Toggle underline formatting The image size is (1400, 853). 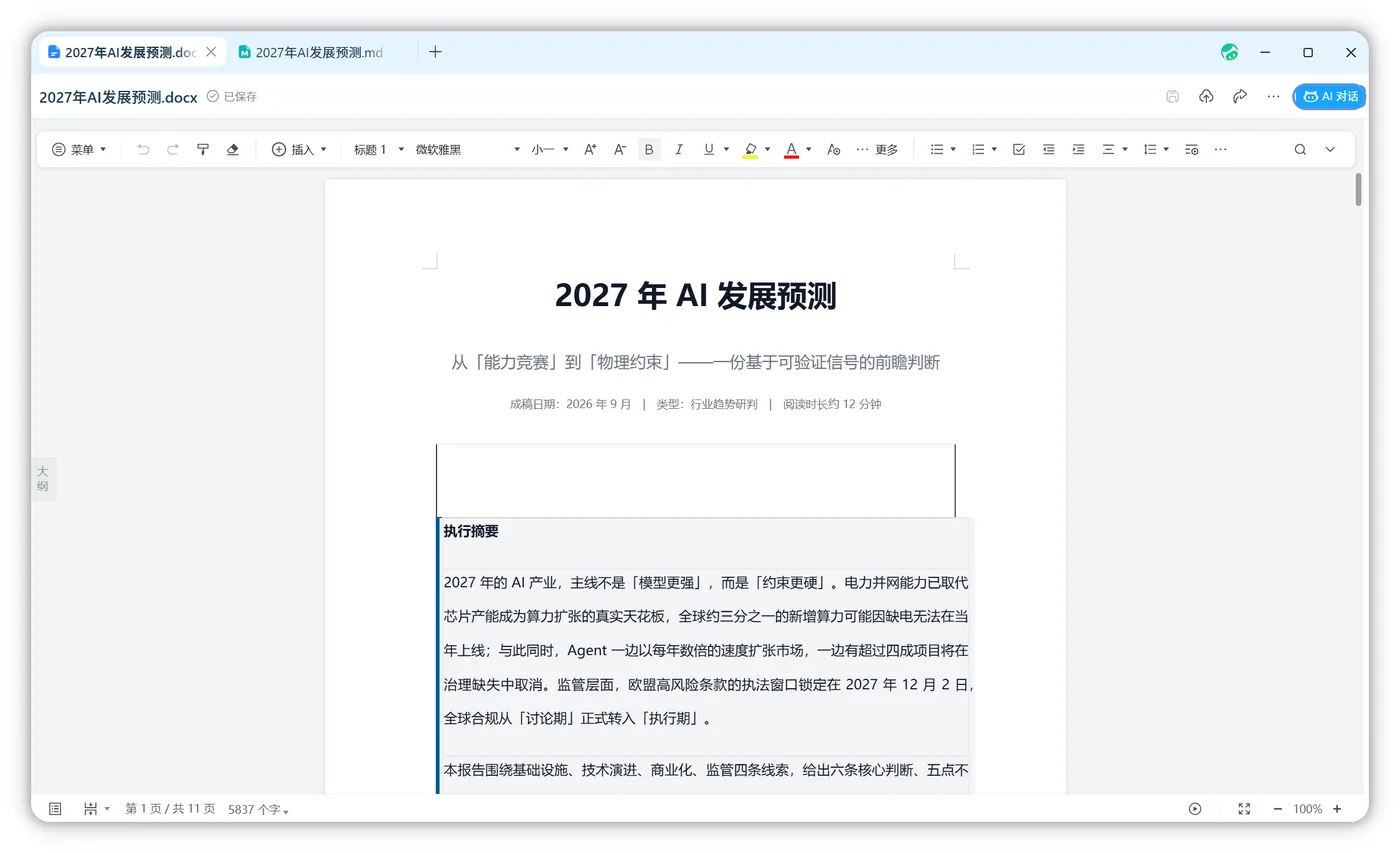pyautogui.click(x=709, y=149)
